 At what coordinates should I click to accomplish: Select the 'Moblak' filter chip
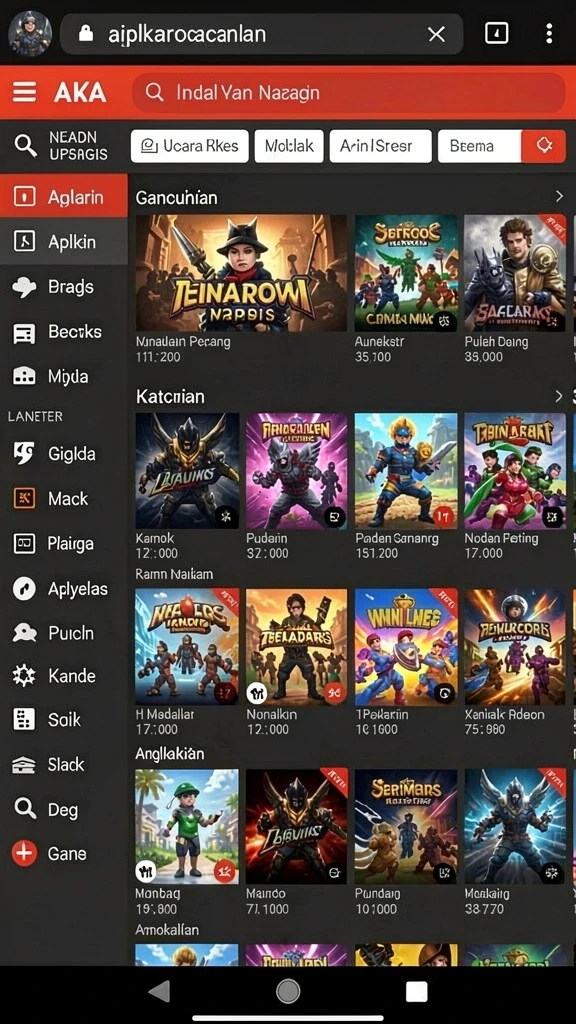pyautogui.click(x=289, y=146)
